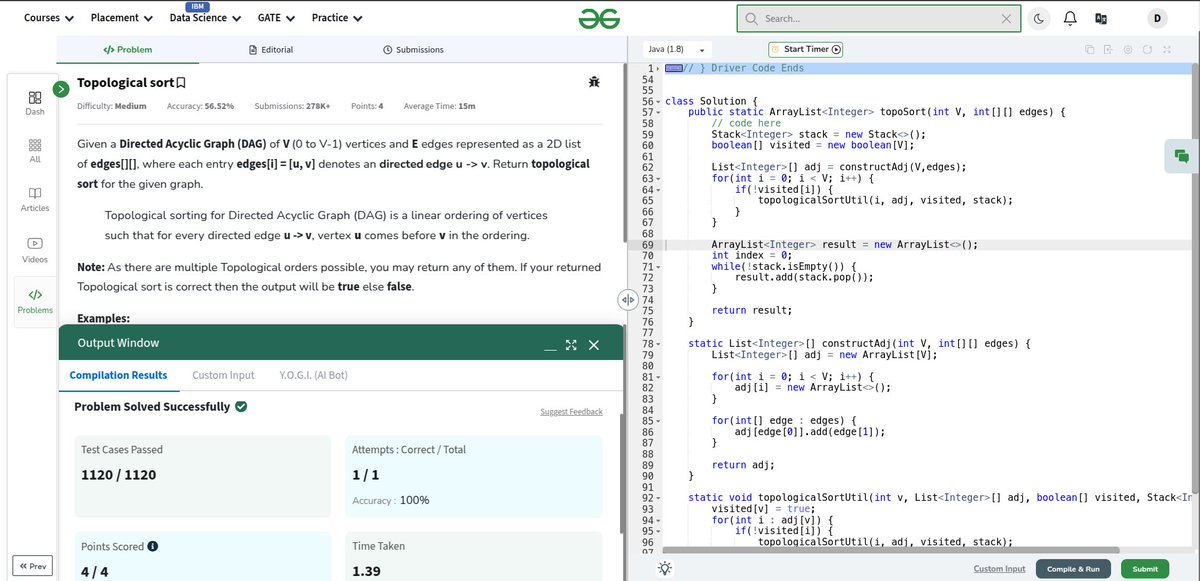This screenshot has width=1200, height=581.
Task: Reset the code with refresh icon
Action: coord(1148,49)
